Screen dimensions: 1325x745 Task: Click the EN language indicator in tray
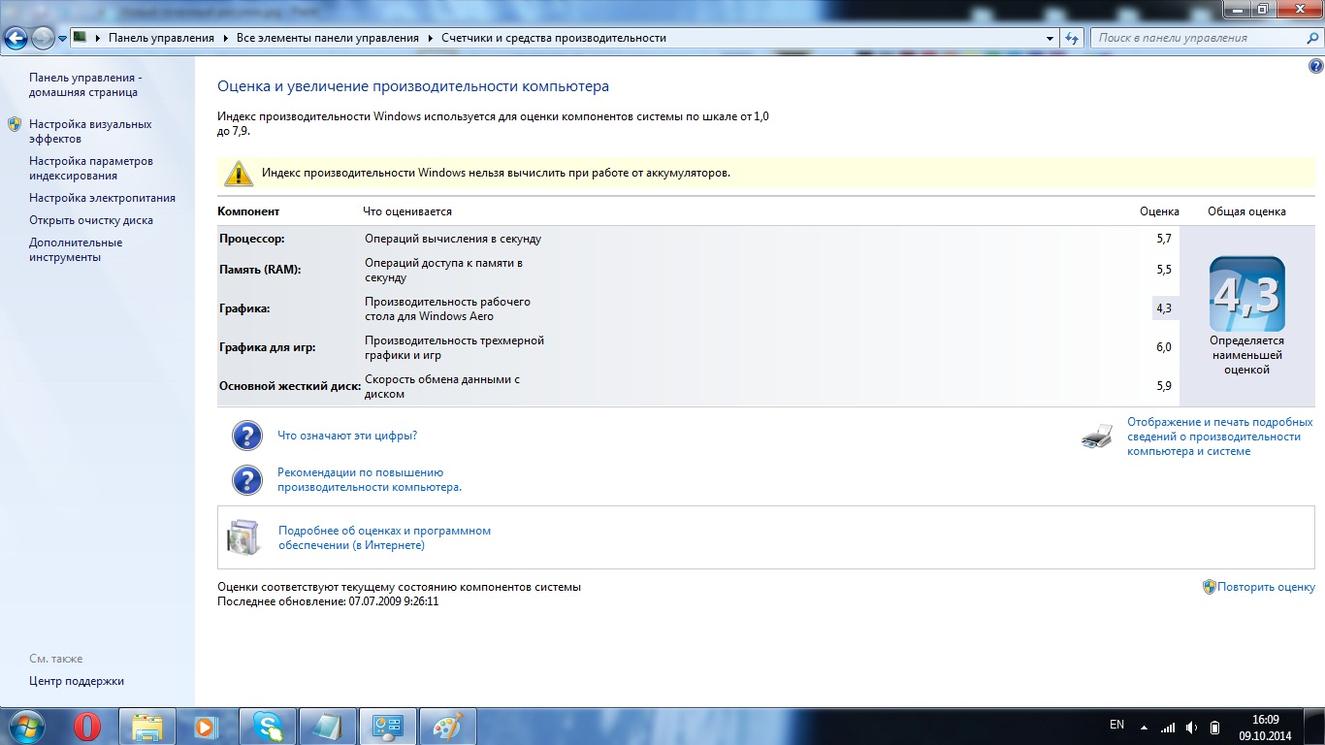click(x=1117, y=725)
